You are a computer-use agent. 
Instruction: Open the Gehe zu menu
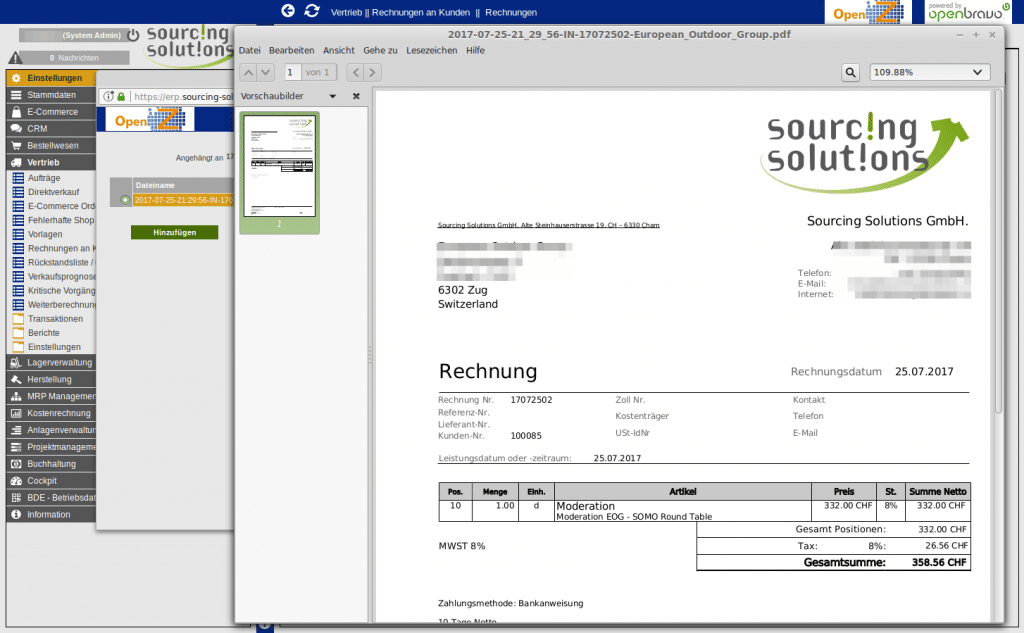380,50
